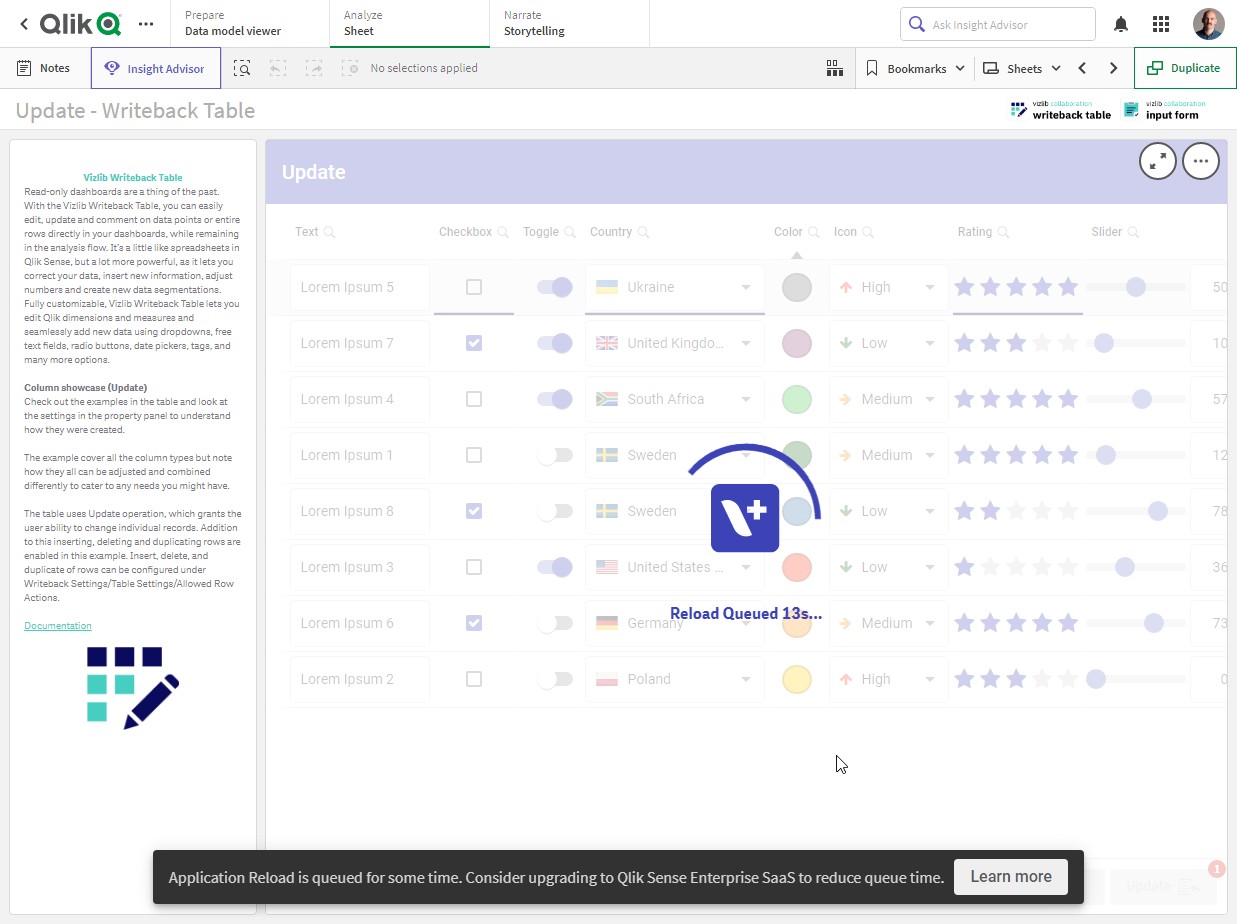Open the notifications bell
Image resolution: width=1237 pixels, height=924 pixels.
tap(1121, 24)
